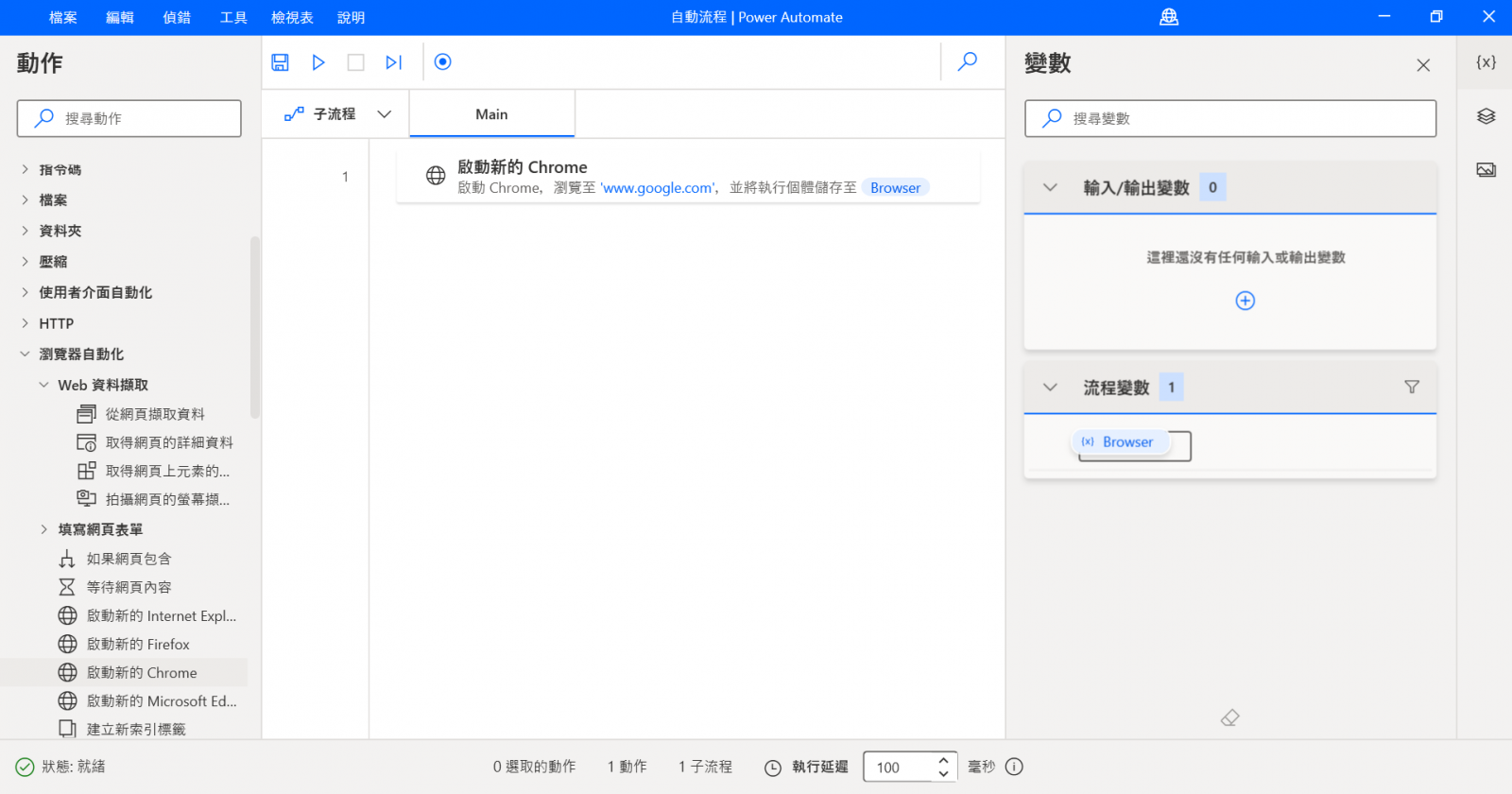Viewport: 1512px width, 794px height.
Task: Select 建立新索引標籤 action
Action: click(123, 729)
